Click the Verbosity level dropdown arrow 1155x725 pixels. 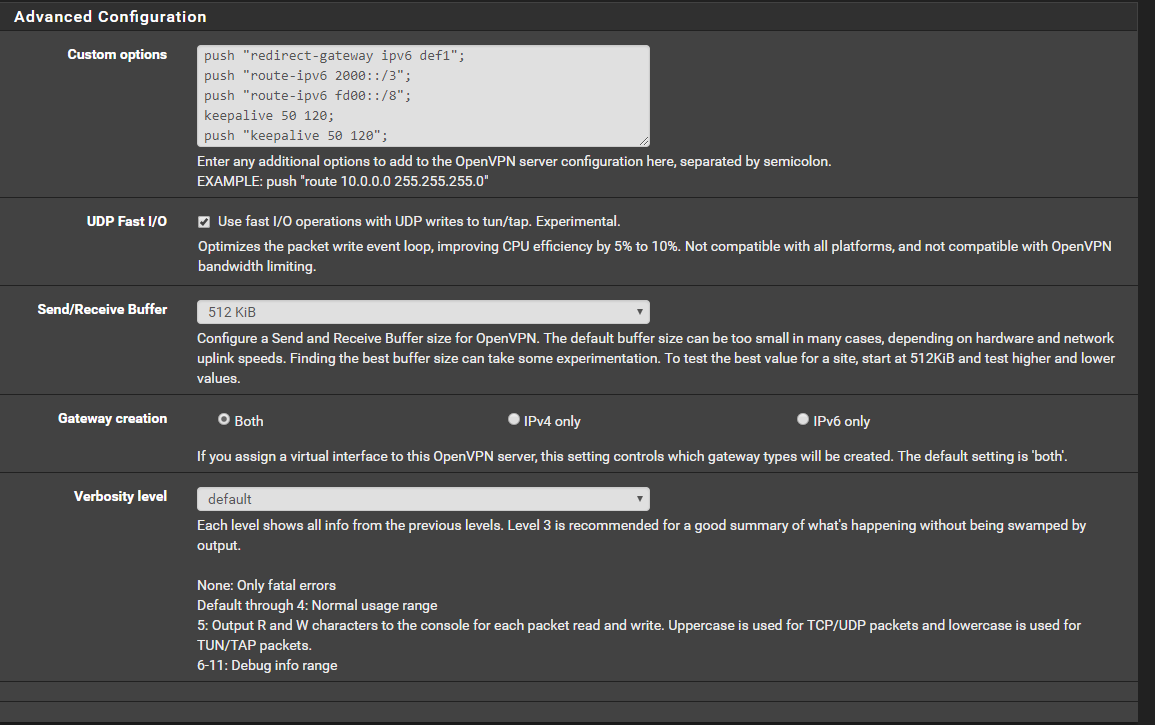coord(639,499)
